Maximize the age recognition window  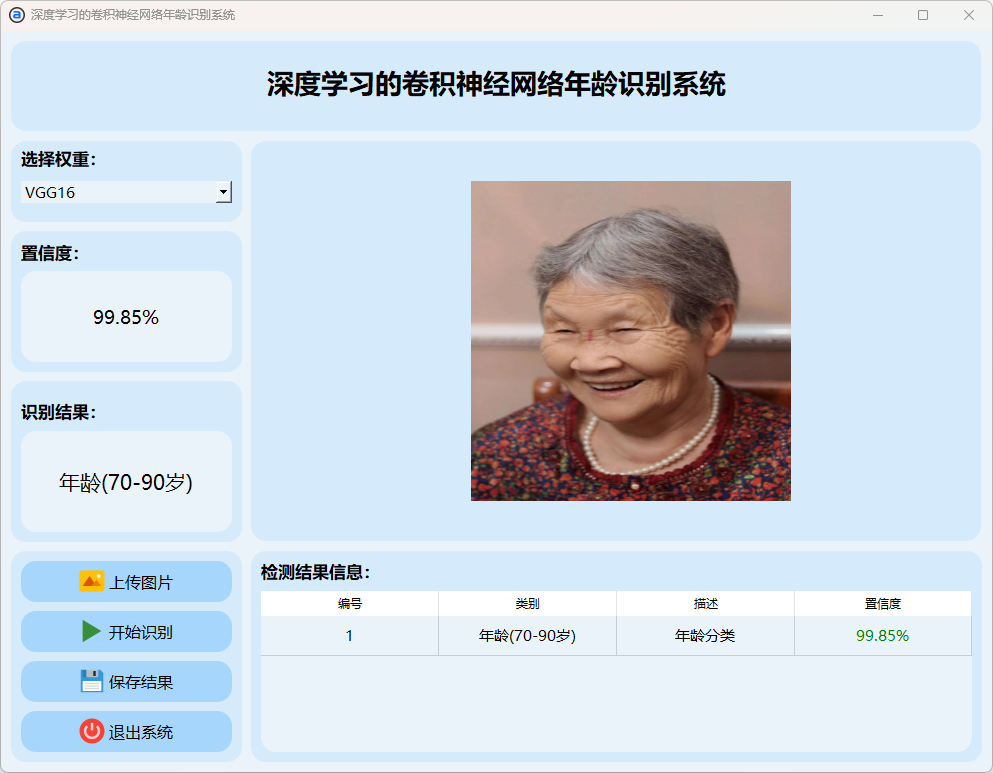click(923, 15)
